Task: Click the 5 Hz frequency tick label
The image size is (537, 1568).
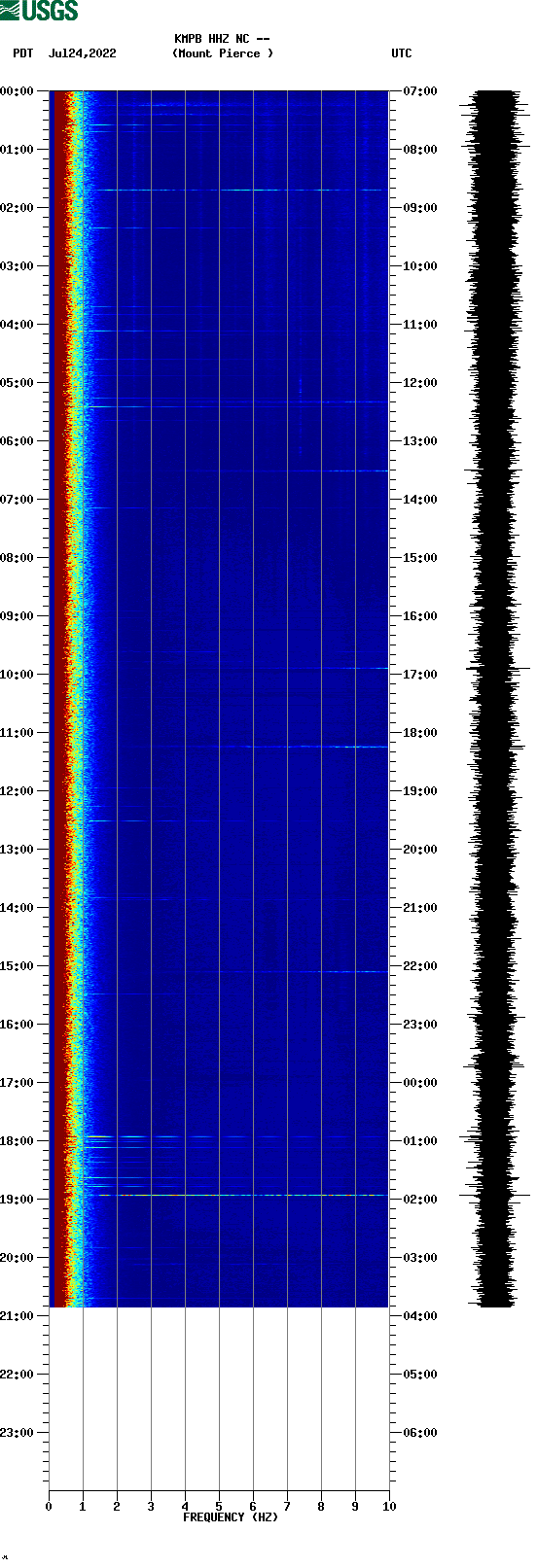Action: pos(219,1507)
